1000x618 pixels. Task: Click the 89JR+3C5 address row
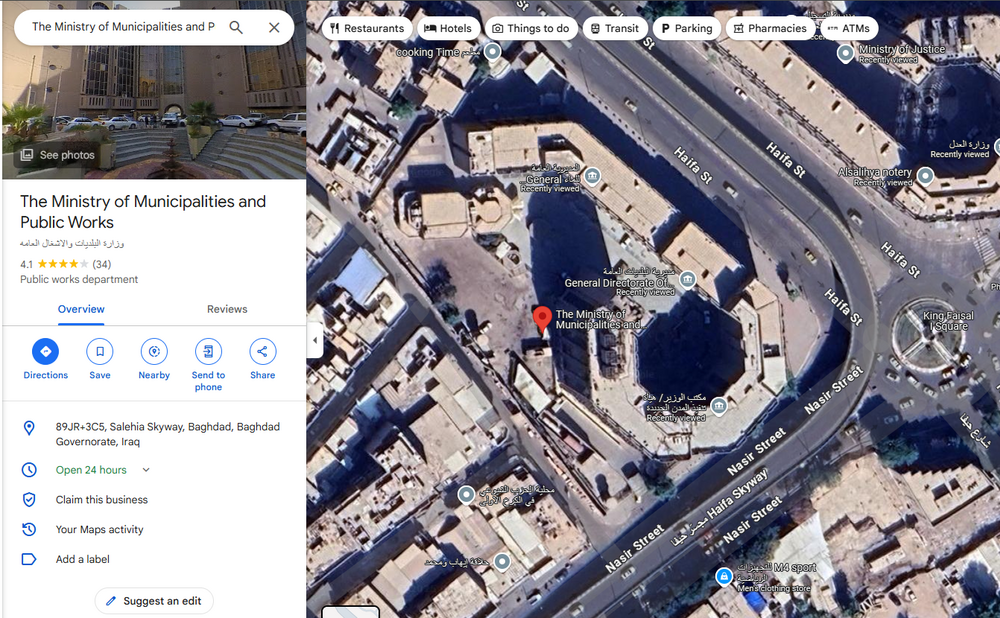coord(154,434)
